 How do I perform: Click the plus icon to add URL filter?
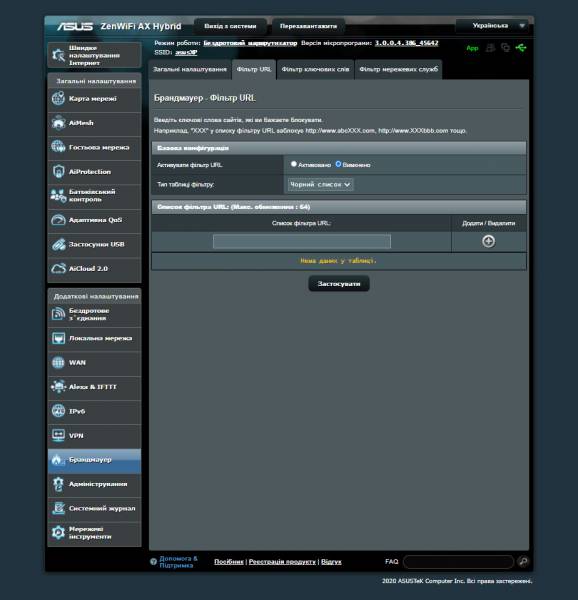[x=488, y=241]
